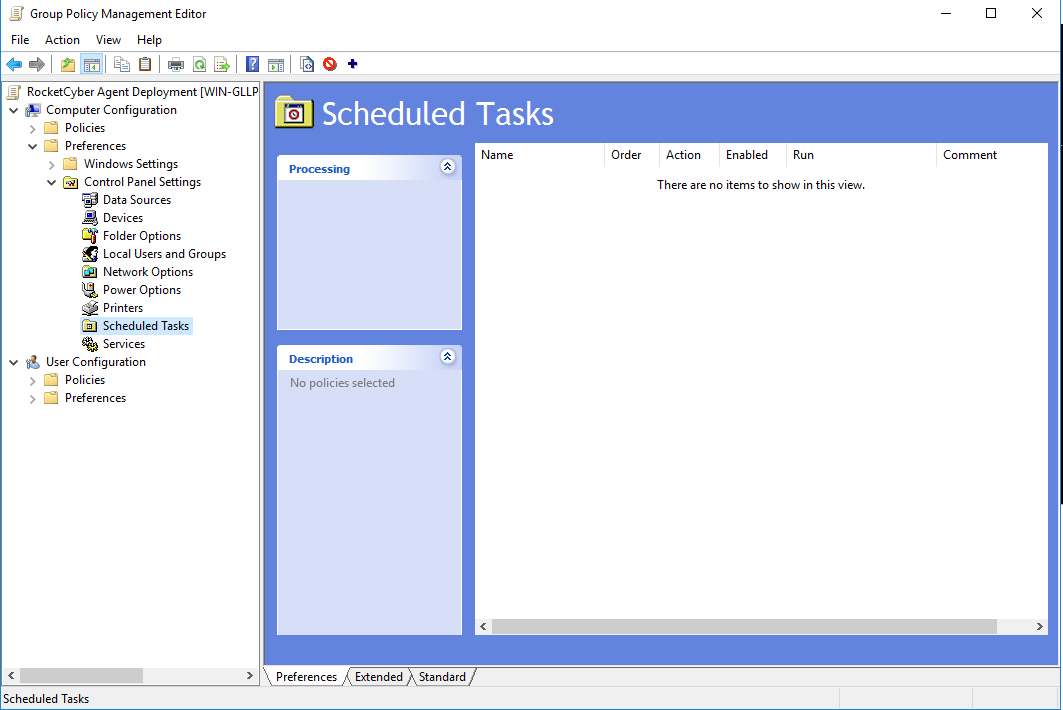The image size is (1063, 710).
Task: Click the Copy toolbar icon
Action: point(122,64)
